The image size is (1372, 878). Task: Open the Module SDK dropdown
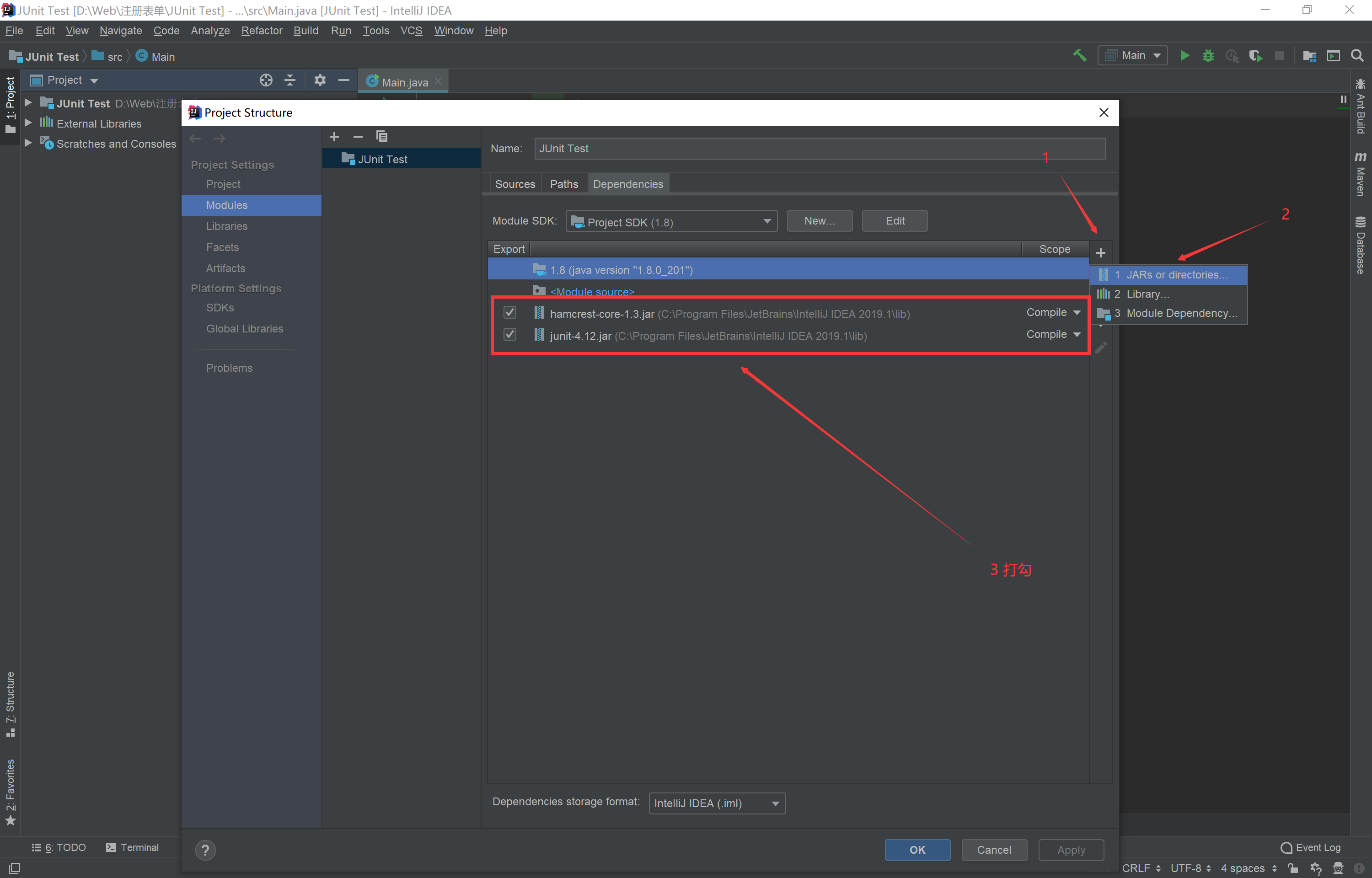[671, 221]
